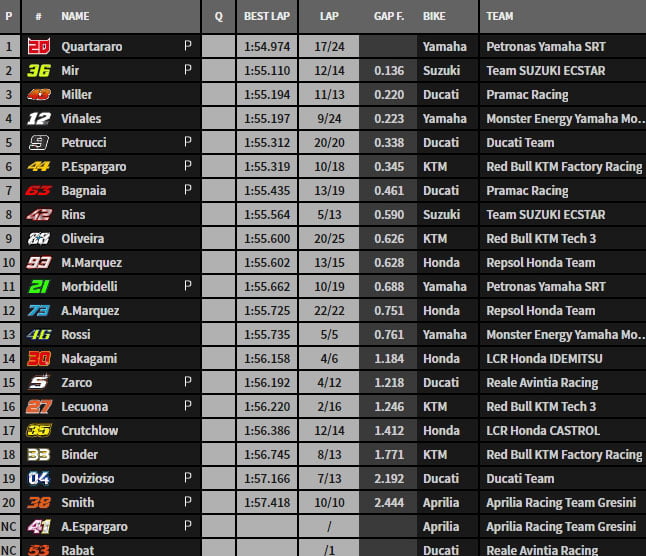The width and height of the screenshot is (646, 556).
Task: Click Petrucci's number 9 badge
Action: tap(39, 142)
